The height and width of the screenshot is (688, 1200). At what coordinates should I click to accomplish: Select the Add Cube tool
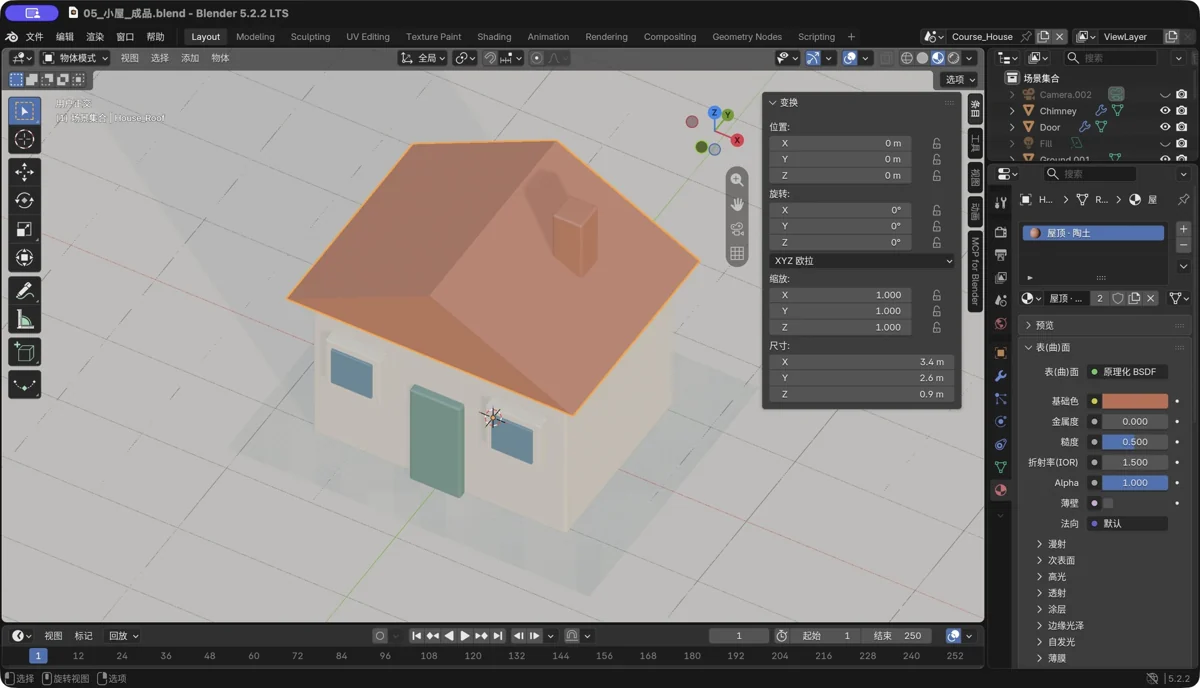click(25, 352)
